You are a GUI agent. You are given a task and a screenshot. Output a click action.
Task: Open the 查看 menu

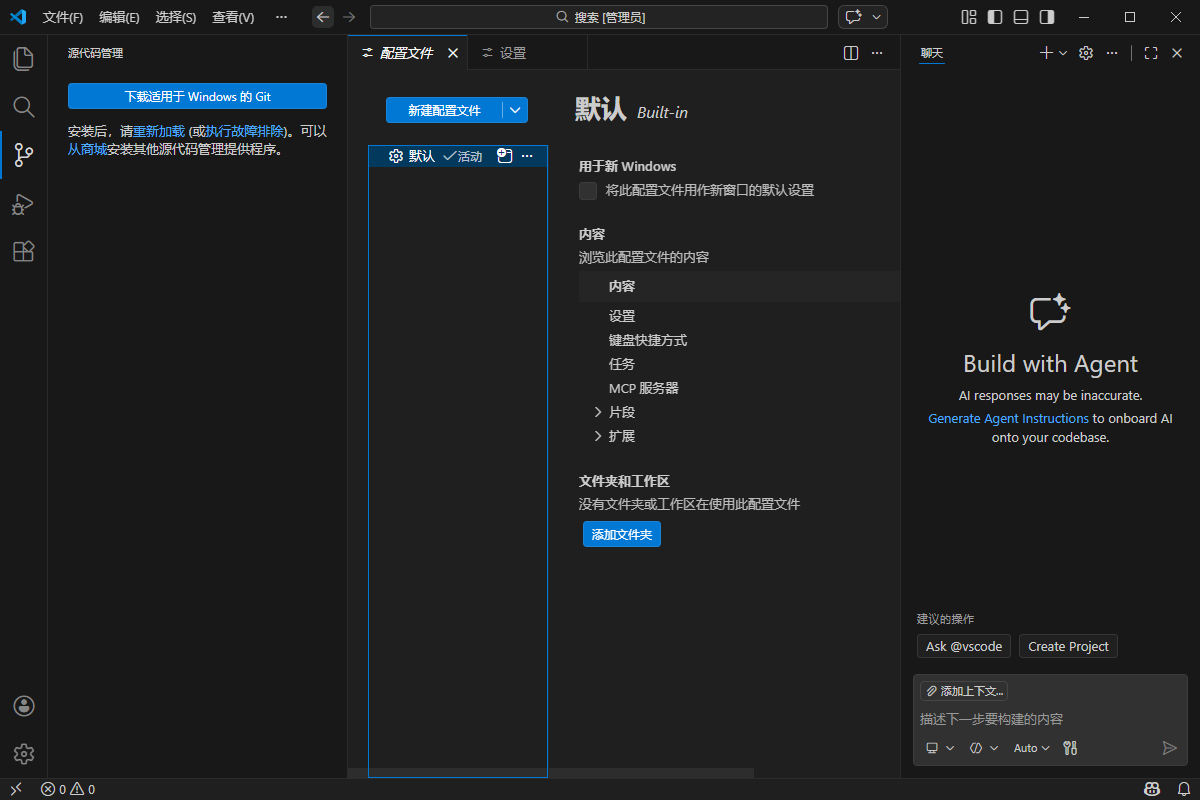tap(232, 17)
